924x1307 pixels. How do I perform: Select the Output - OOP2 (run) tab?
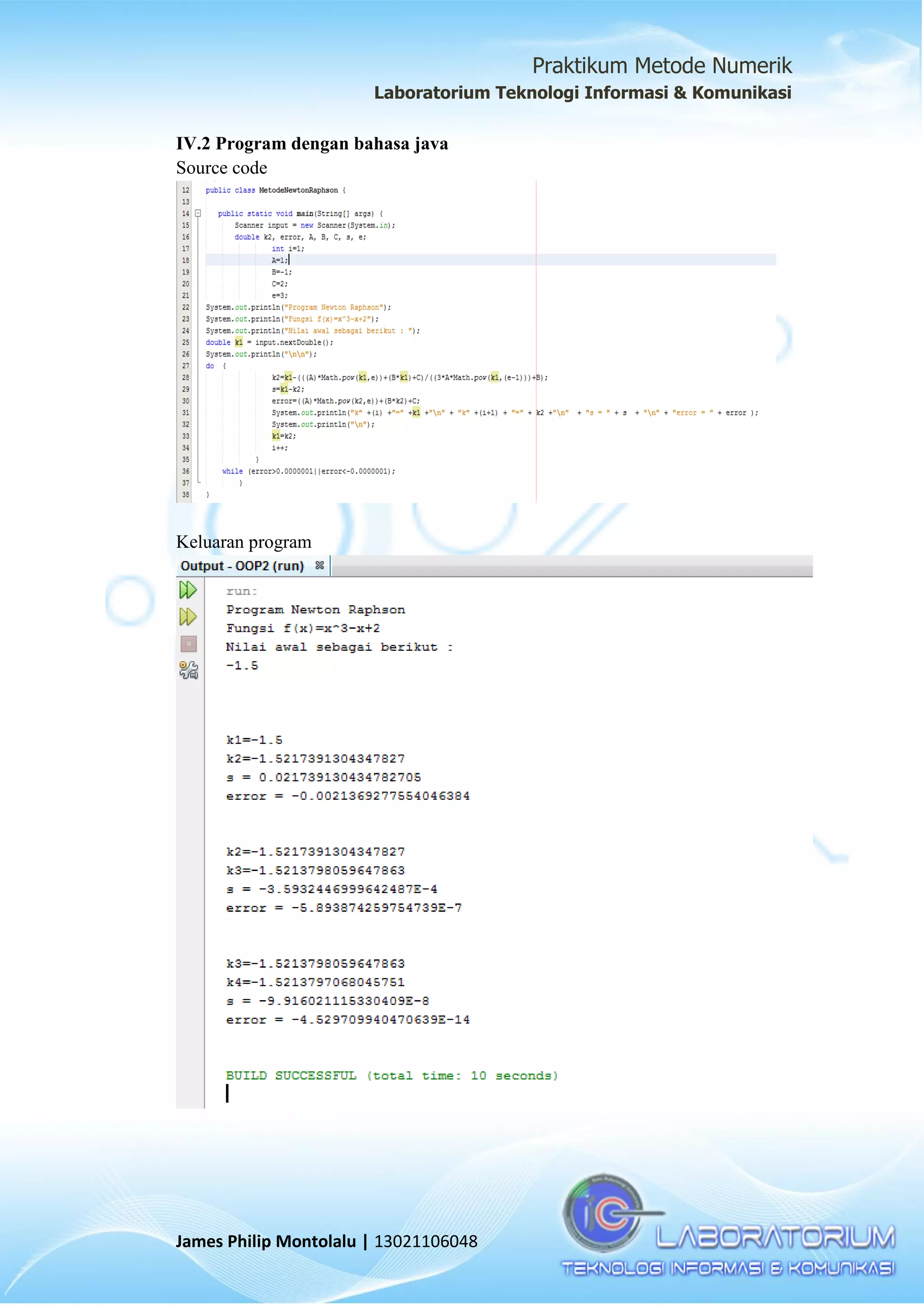[x=242, y=566]
